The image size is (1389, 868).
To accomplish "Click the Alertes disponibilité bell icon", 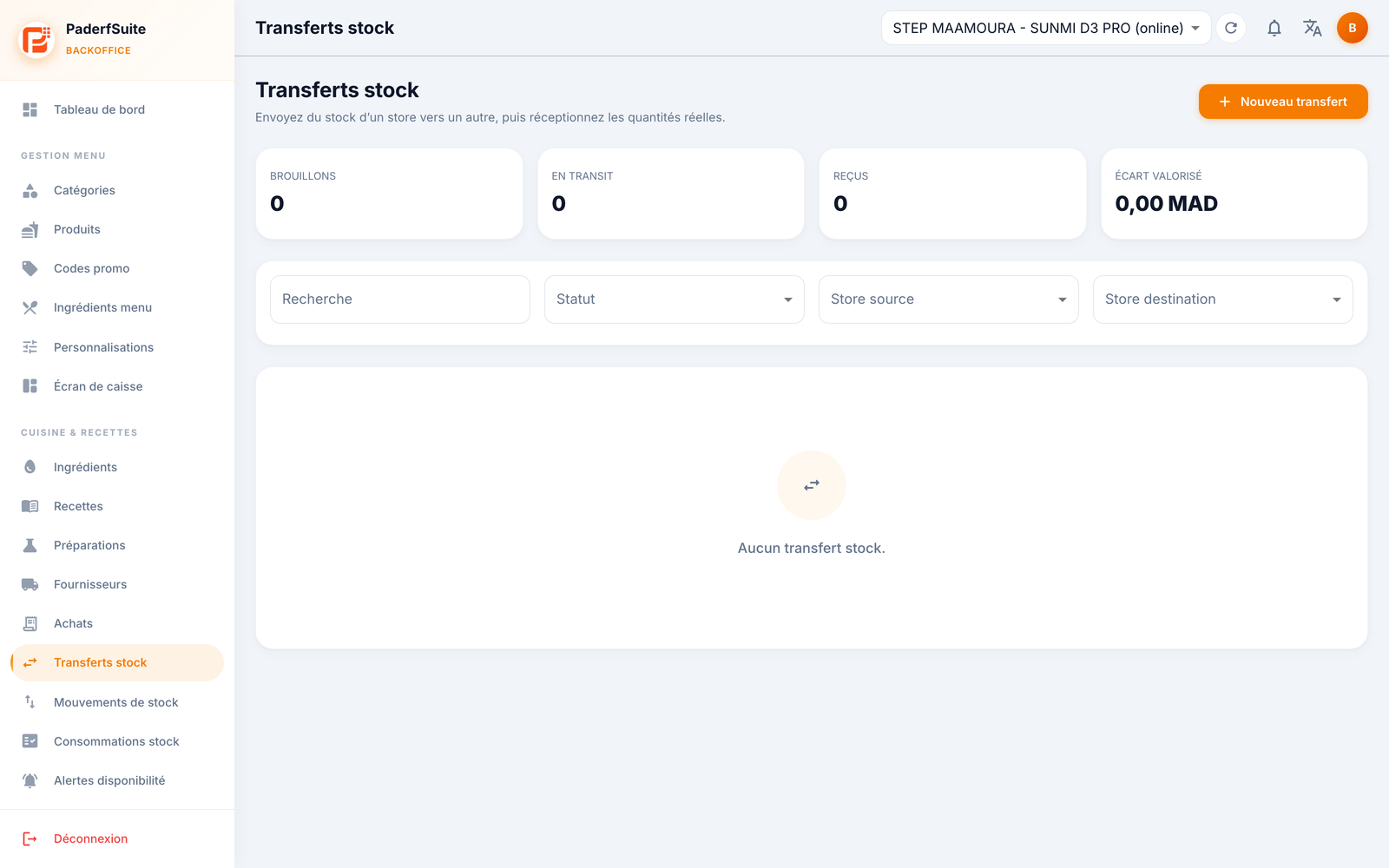I will (30, 780).
